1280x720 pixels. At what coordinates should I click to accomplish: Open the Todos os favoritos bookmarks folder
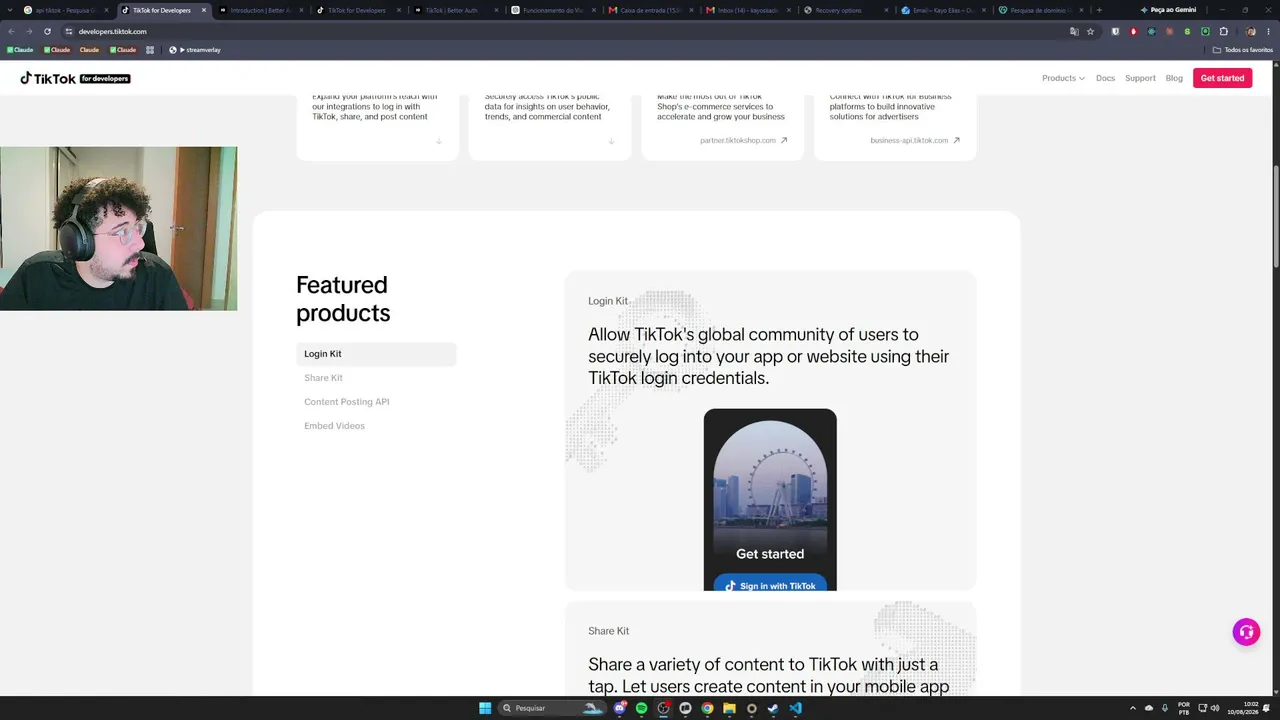pos(1242,50)
